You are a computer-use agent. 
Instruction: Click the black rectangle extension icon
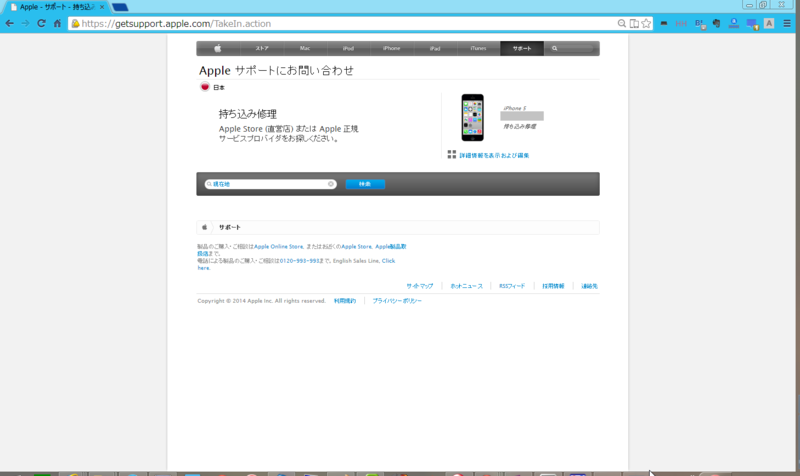click(x=664, y=23)
